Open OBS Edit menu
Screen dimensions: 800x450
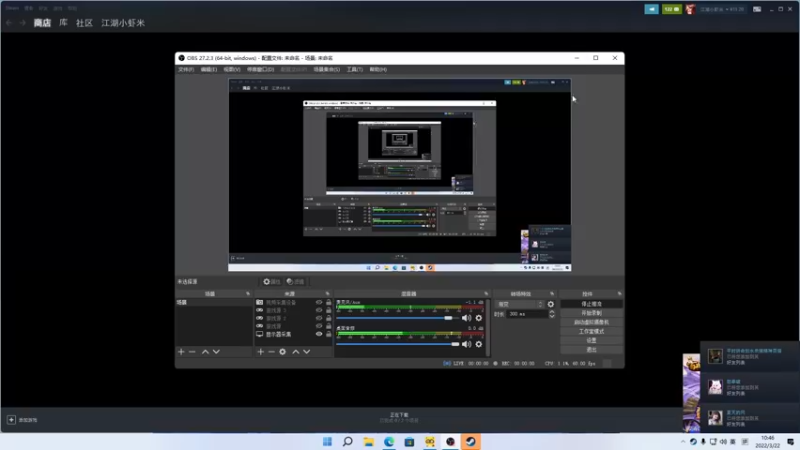[x=208, y=69]
